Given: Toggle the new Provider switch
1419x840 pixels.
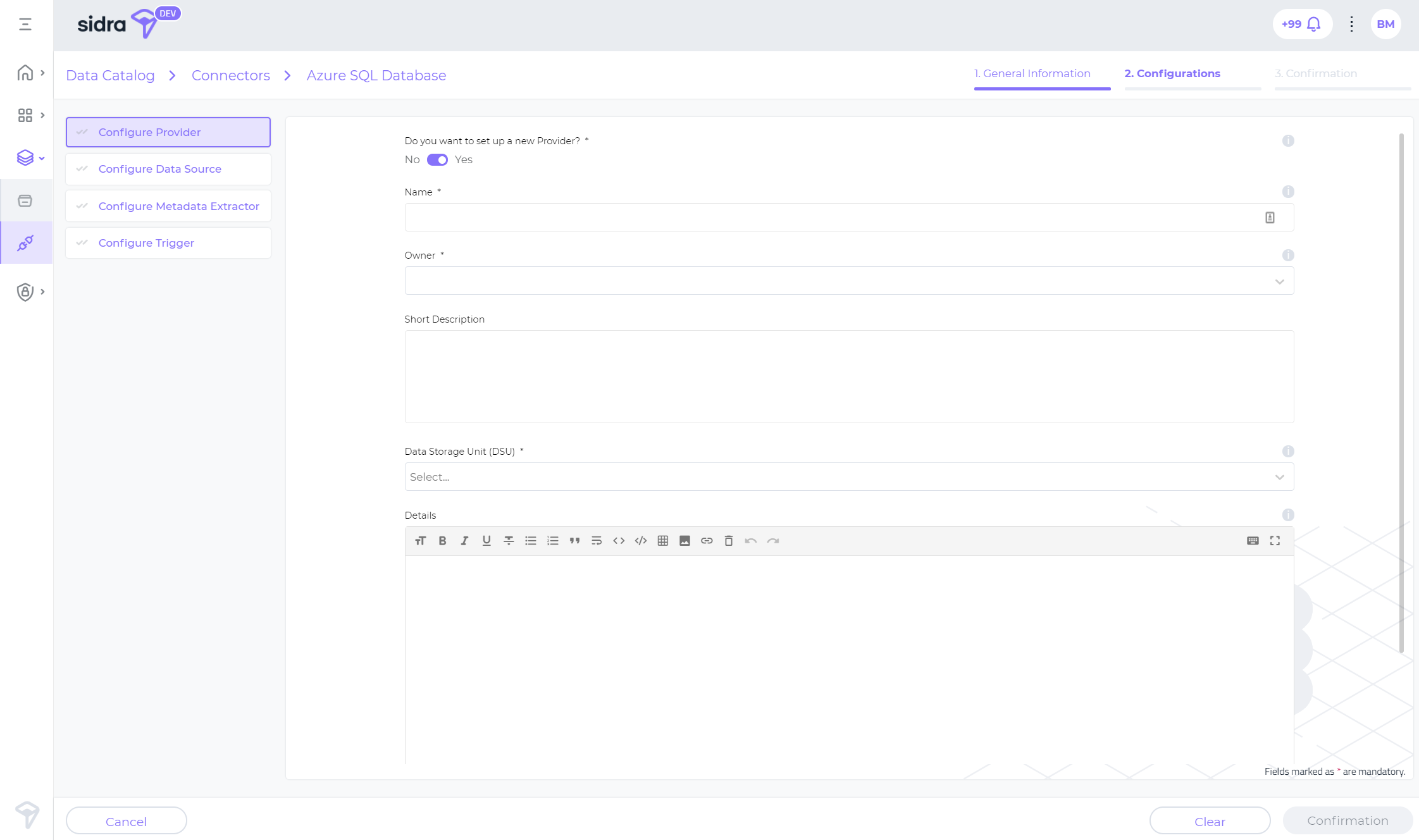Looking at the screenshot, I should 437,160.
